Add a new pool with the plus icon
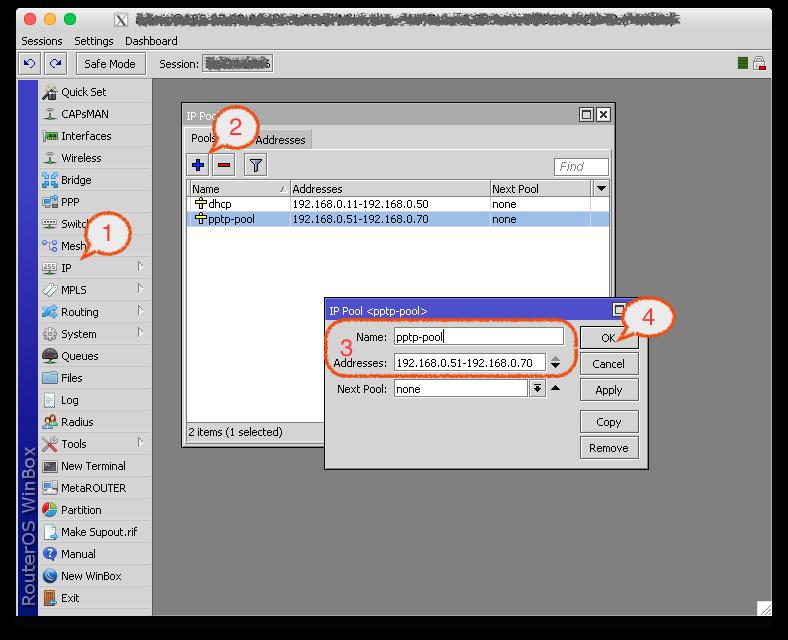 pos(198,165)
